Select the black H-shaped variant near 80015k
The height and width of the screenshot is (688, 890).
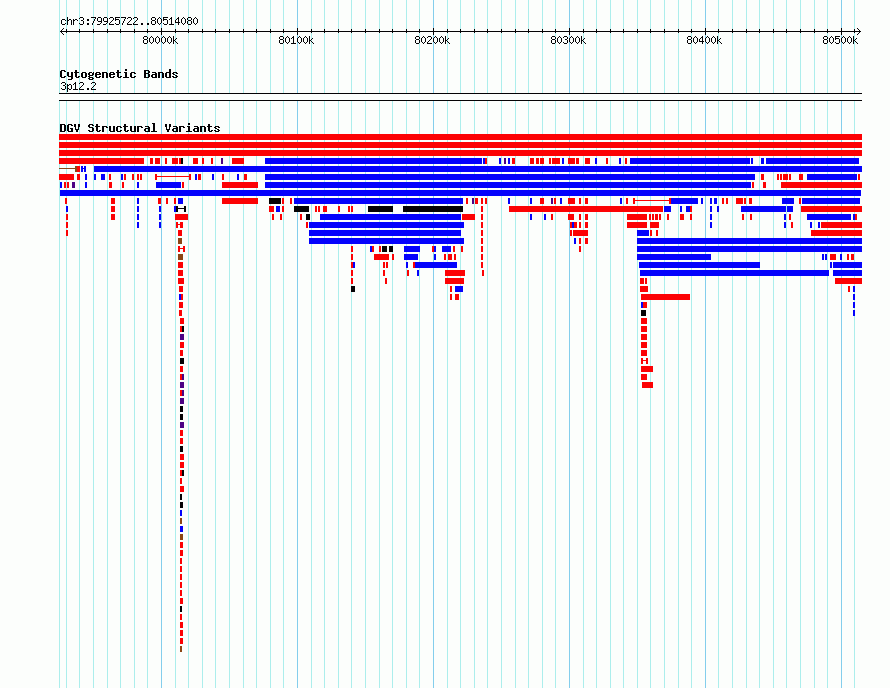click(181, 209)
